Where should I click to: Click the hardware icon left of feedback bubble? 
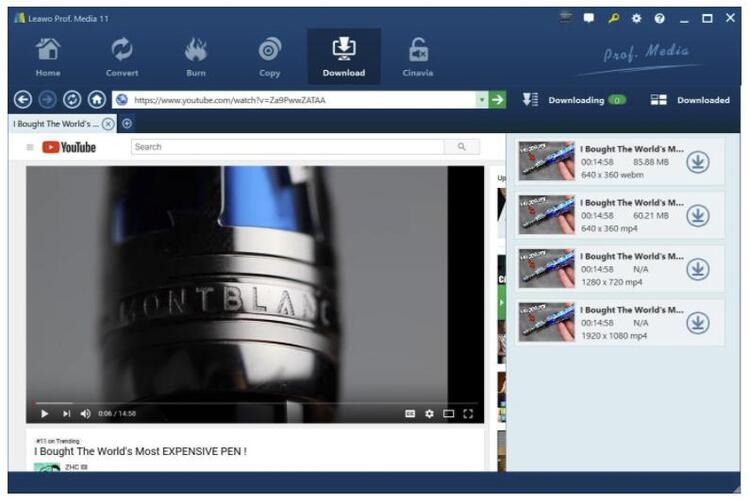[x=566, y=18]
